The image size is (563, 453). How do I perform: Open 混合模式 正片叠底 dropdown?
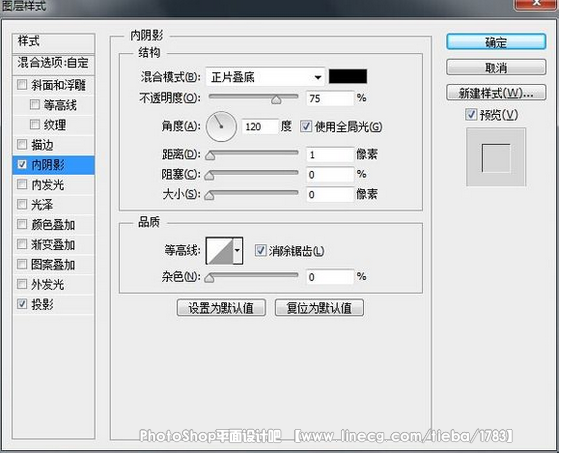(265, 77)
